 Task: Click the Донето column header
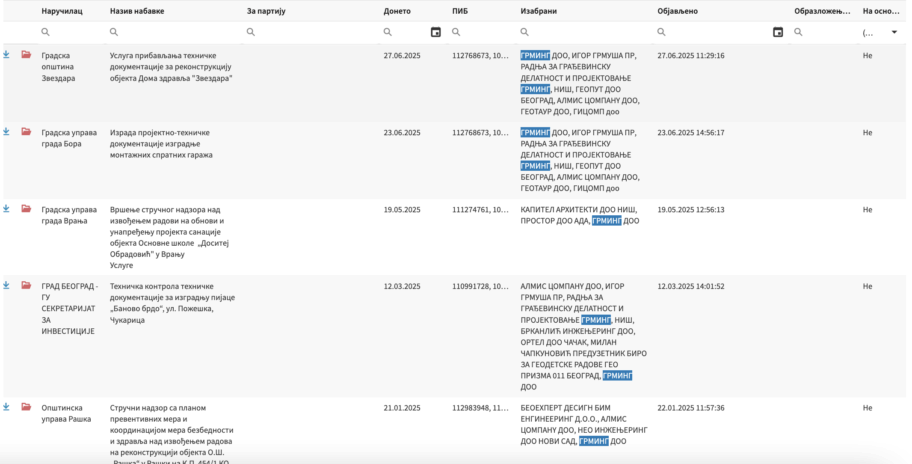(x=397, y=10)
